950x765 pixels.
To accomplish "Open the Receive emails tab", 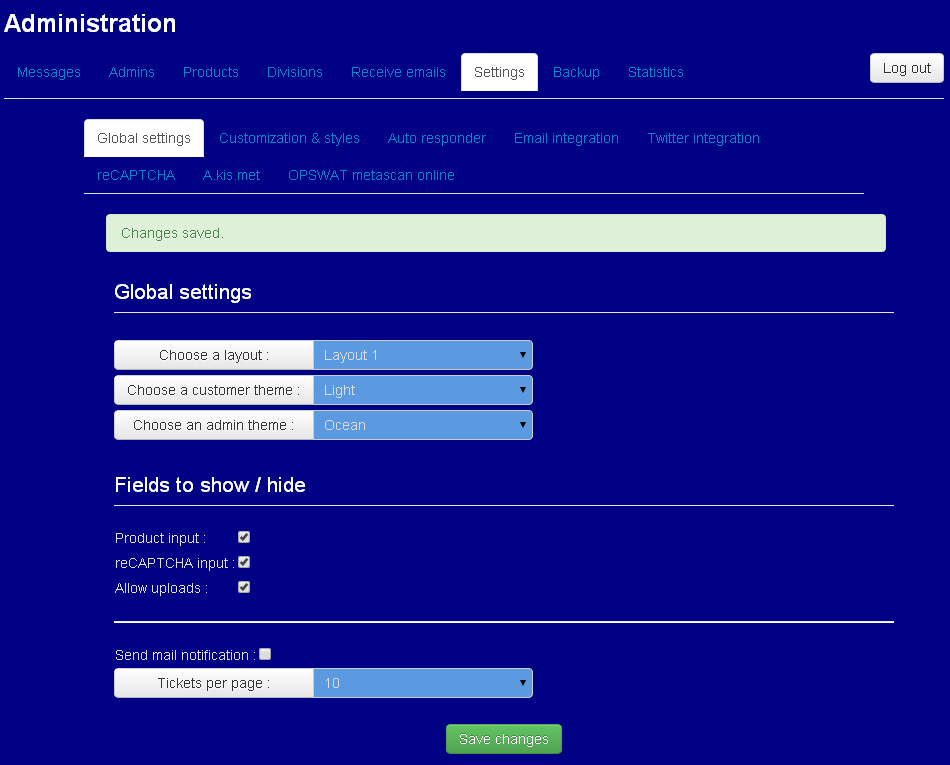I will 398,72.
